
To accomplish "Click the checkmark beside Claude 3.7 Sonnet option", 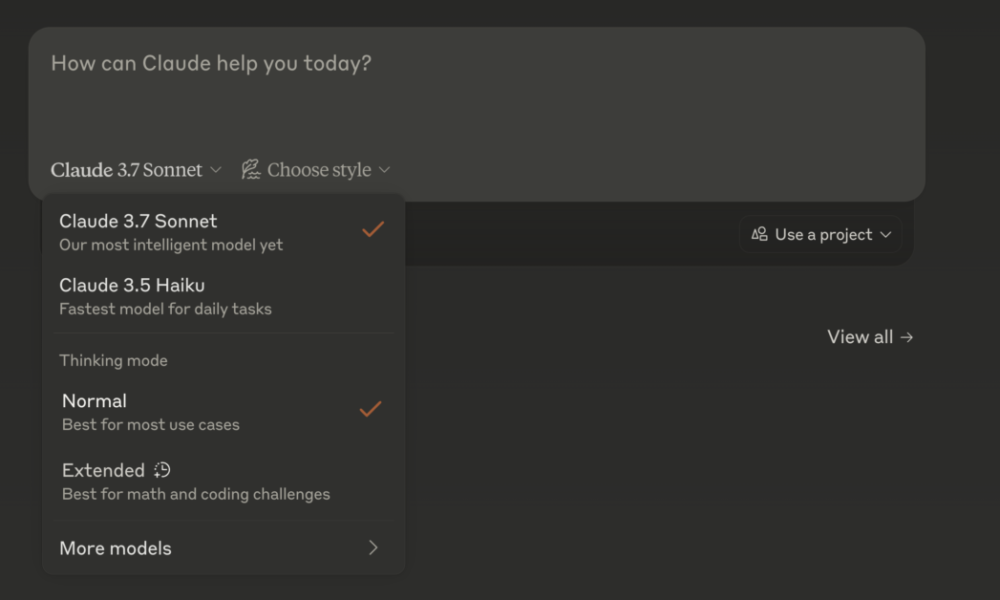I will pyautogui.click(x=373, y=230).
